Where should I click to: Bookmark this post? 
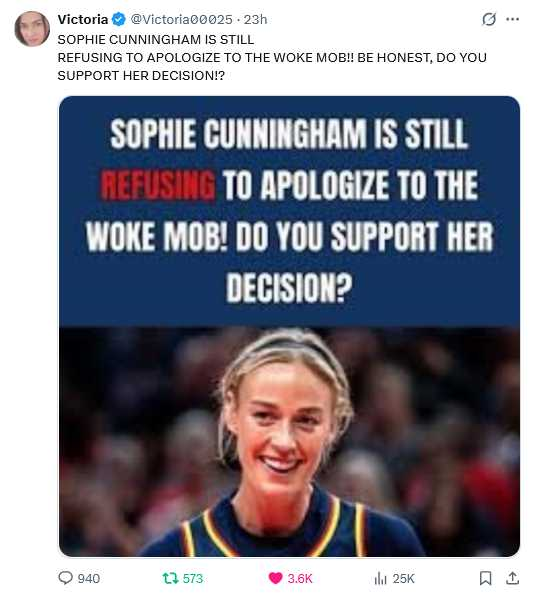(485, 579)
